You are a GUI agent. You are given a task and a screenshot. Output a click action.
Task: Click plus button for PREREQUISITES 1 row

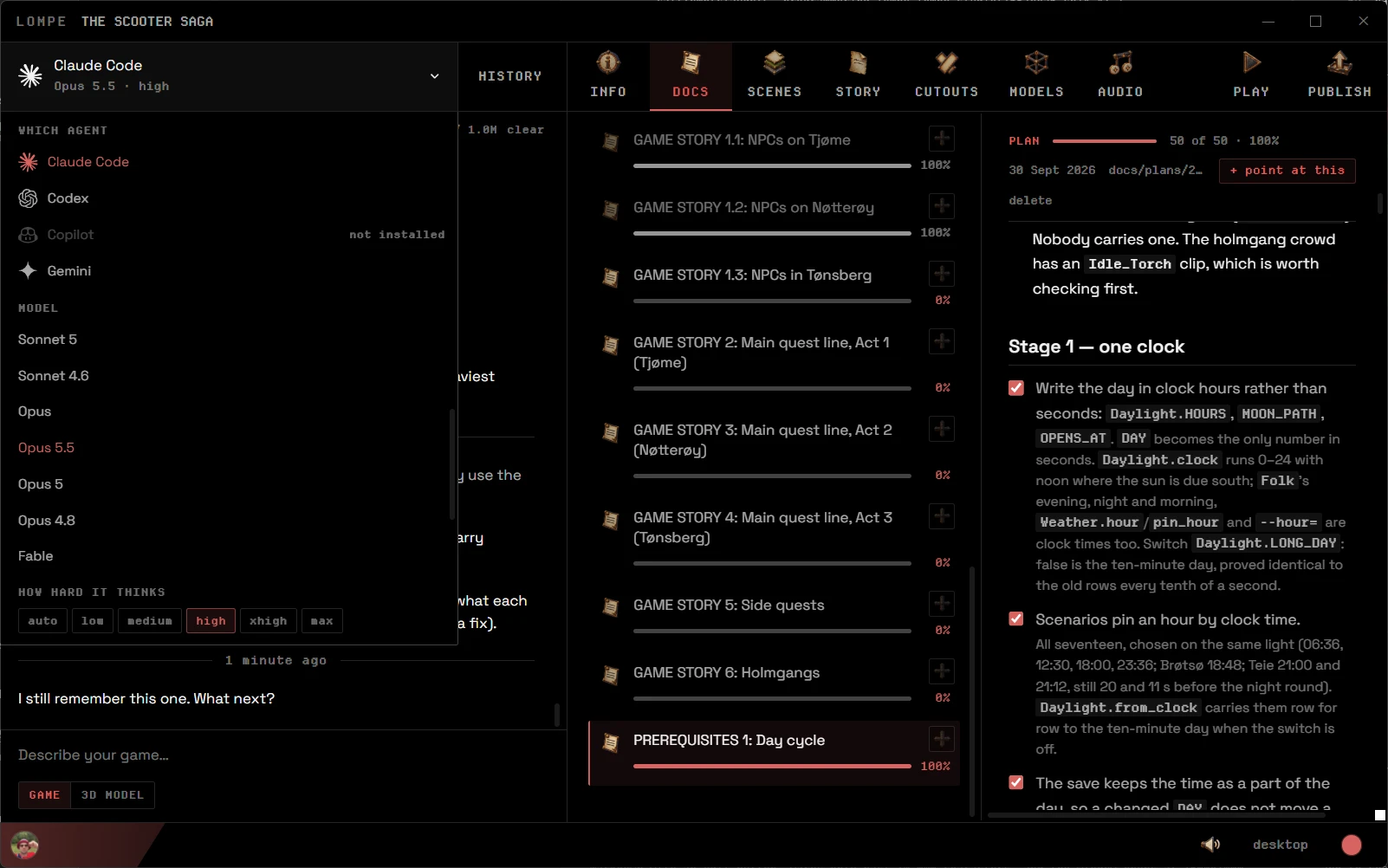pyautogui.click(x=942, y=738)
